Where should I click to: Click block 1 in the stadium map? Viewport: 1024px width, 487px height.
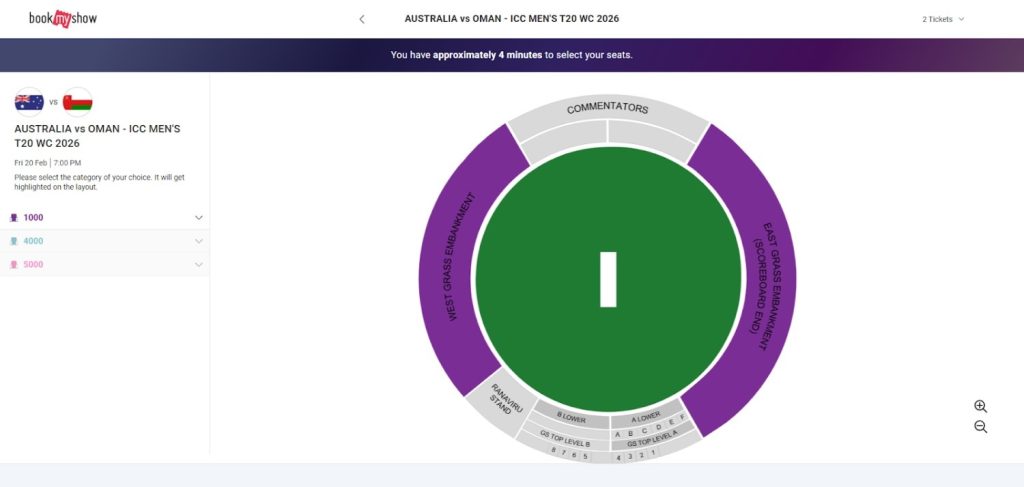[x=653, y=452]
